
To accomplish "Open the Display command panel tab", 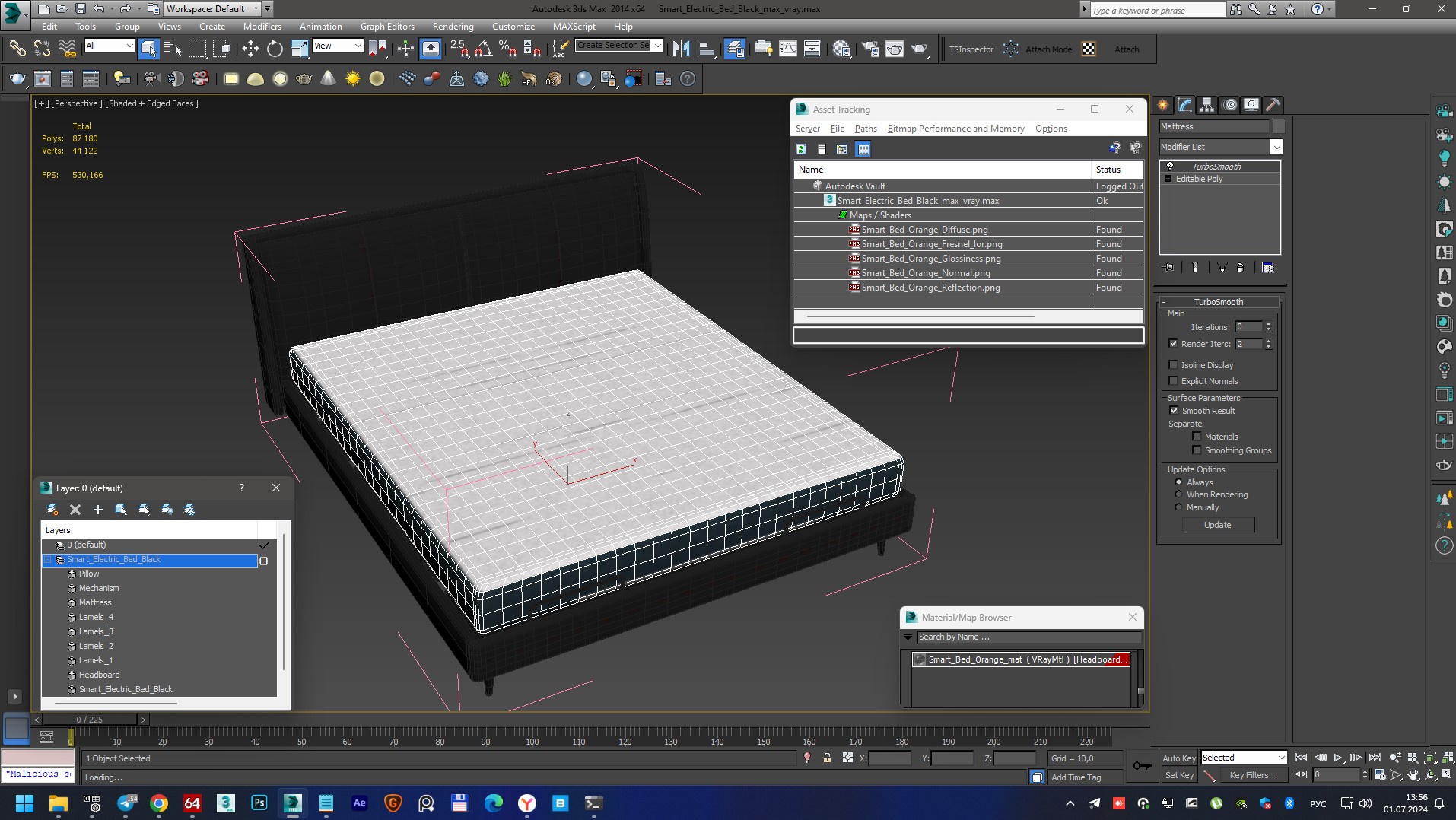I will tap(1251, 105).
